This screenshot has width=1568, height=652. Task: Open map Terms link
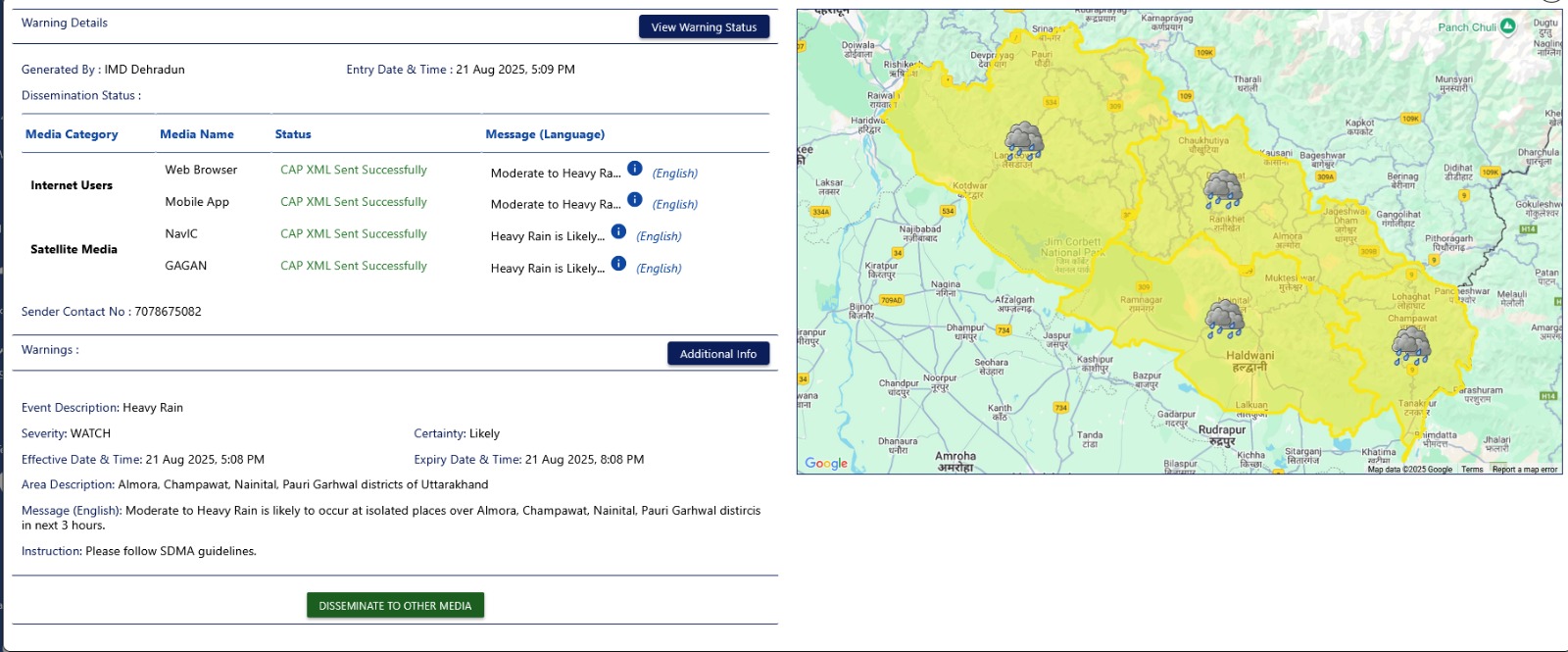(1472, 470)
